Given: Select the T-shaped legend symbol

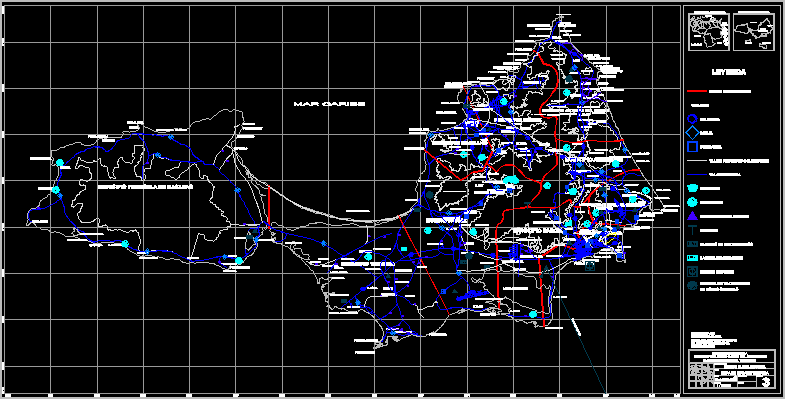Looking at the screenshot, I should tap(692, 230).
